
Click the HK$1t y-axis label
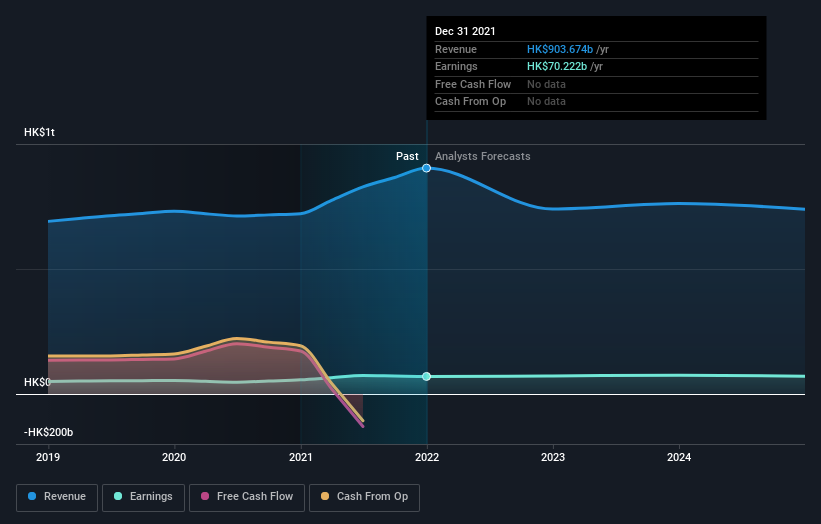point(39,132)
